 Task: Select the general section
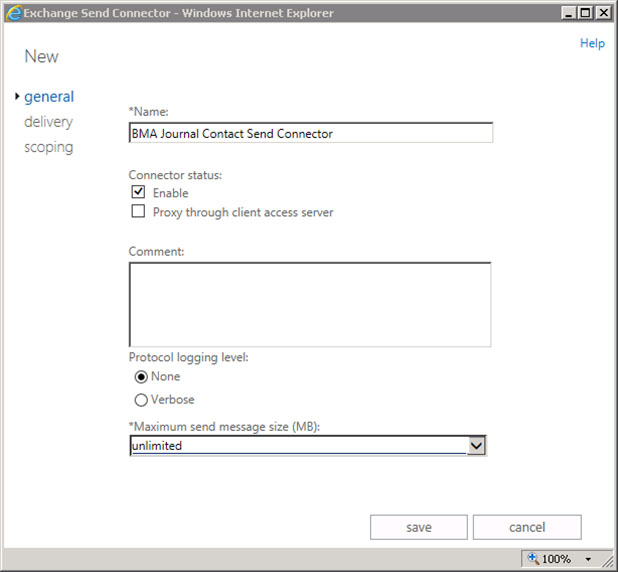pos(49,97)
